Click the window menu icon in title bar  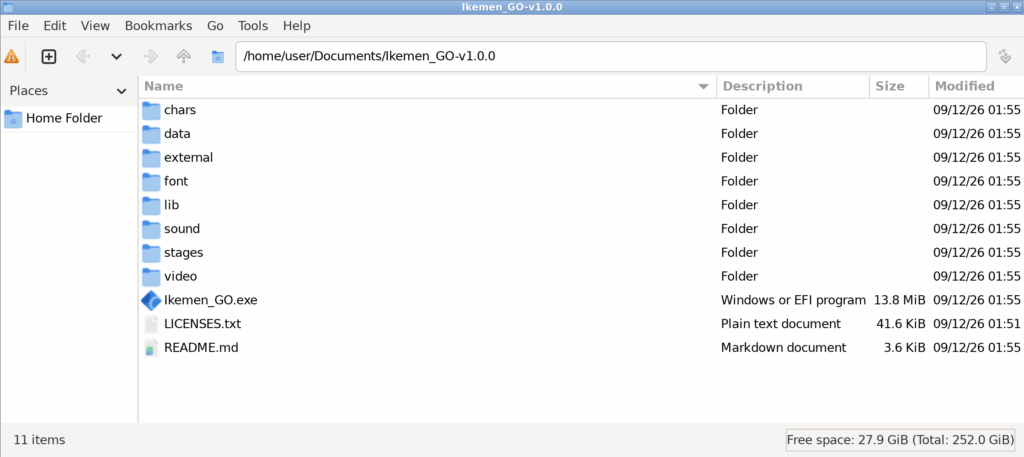pos(7,7)
